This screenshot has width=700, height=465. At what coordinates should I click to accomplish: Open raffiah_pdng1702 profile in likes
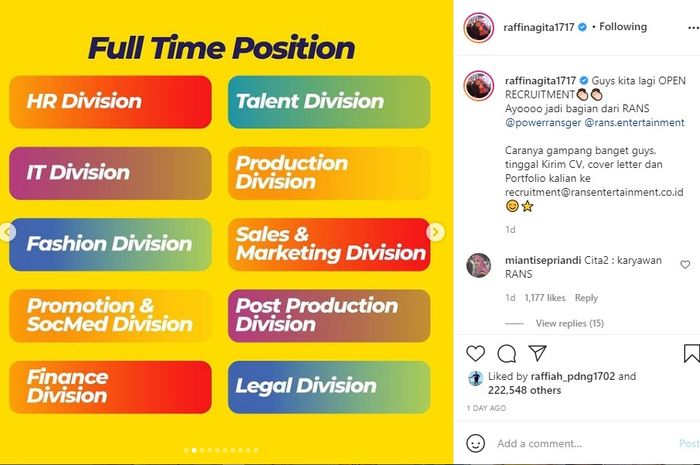(x=573, y=376)
